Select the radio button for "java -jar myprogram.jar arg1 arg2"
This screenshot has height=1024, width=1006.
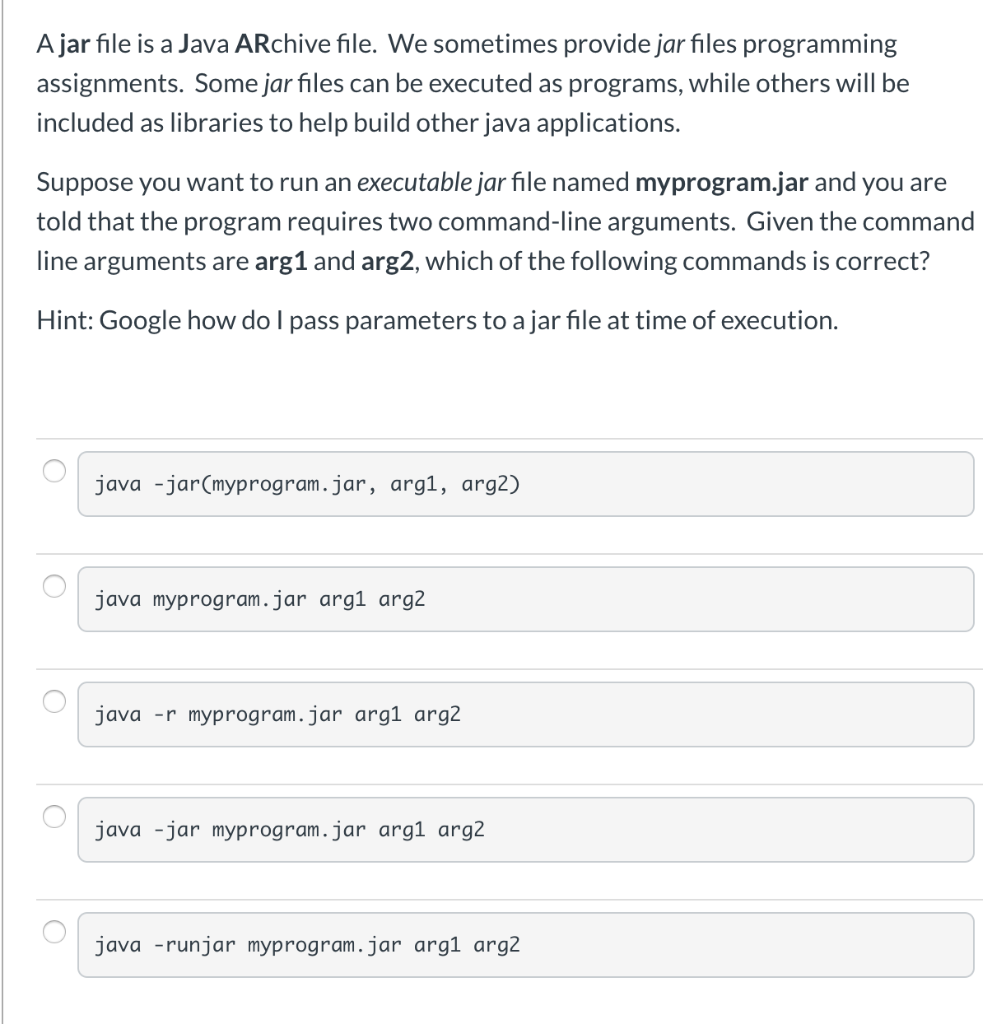[56, 816]
